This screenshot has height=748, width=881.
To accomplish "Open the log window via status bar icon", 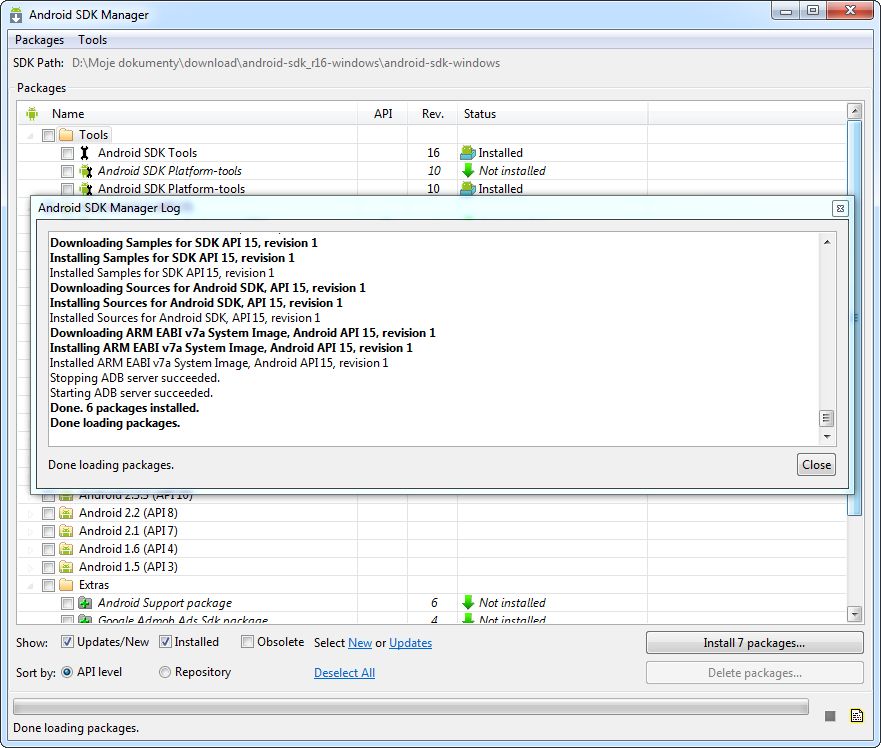I will [857, 715].
